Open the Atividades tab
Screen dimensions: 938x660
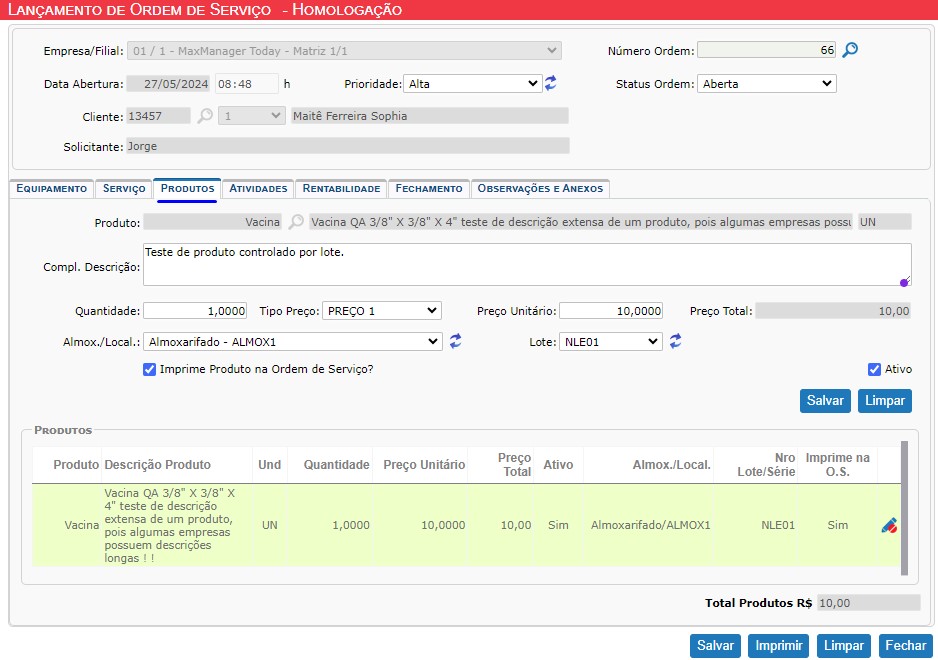[258, 188]
